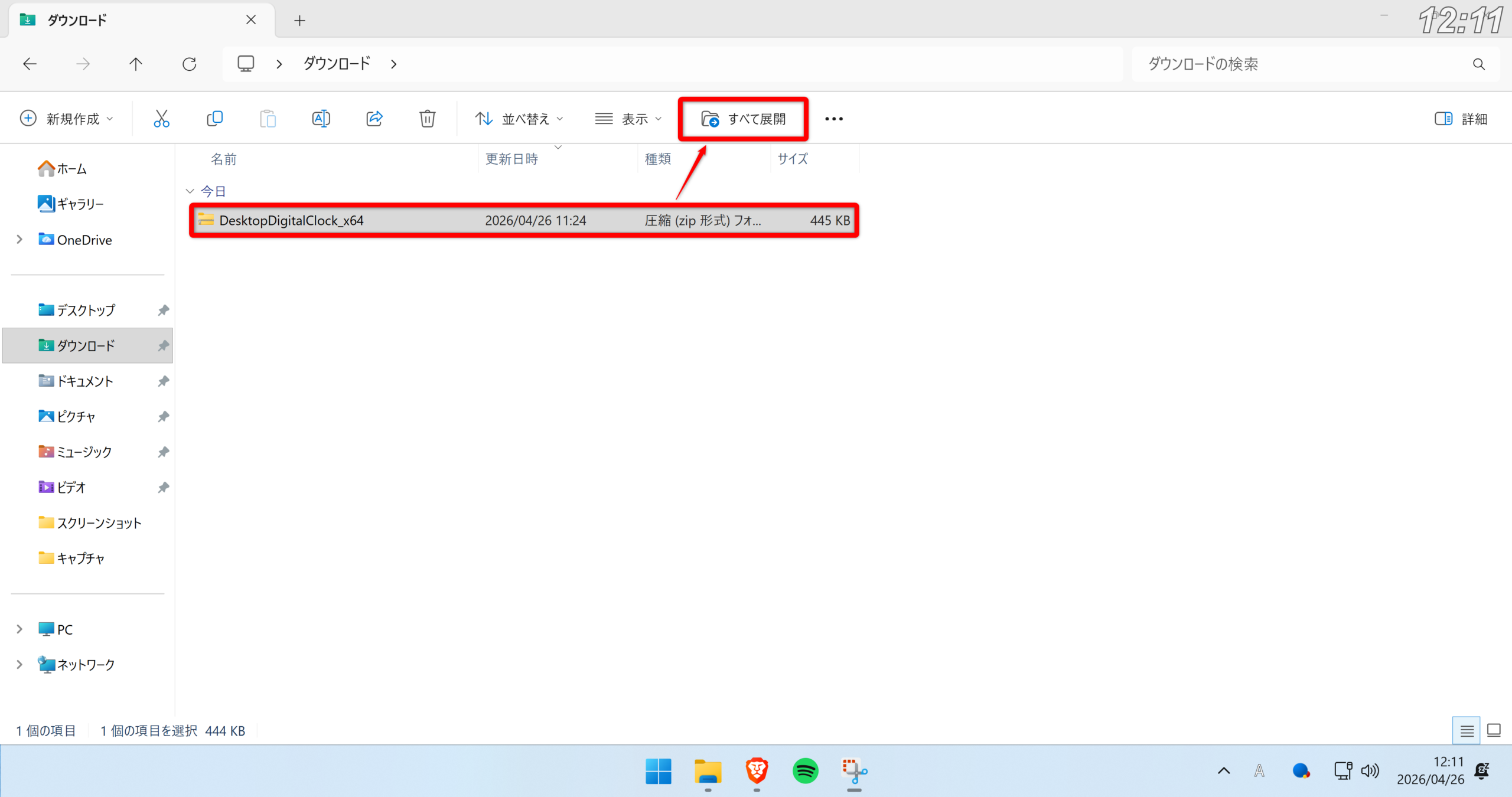Select the デスクトップ folder in sidebar
Viewport: 1512px width, 797px height.
click(86, 310)
